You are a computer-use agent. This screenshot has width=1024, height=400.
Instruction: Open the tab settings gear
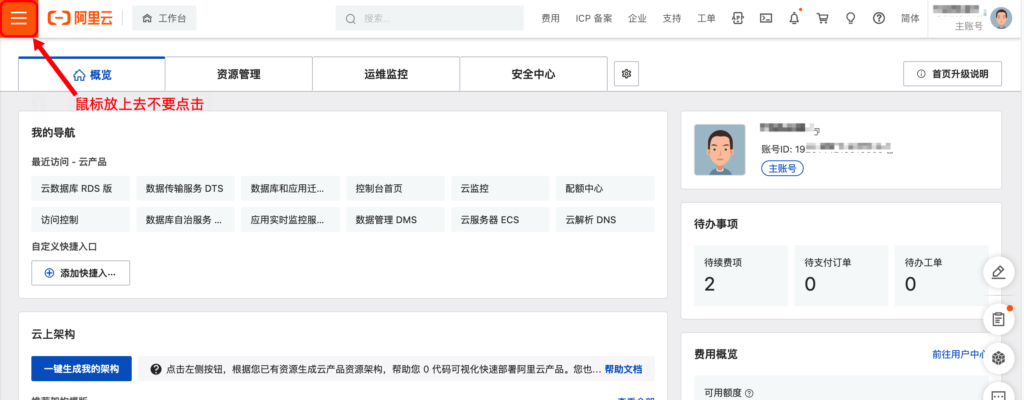(626, 74)
